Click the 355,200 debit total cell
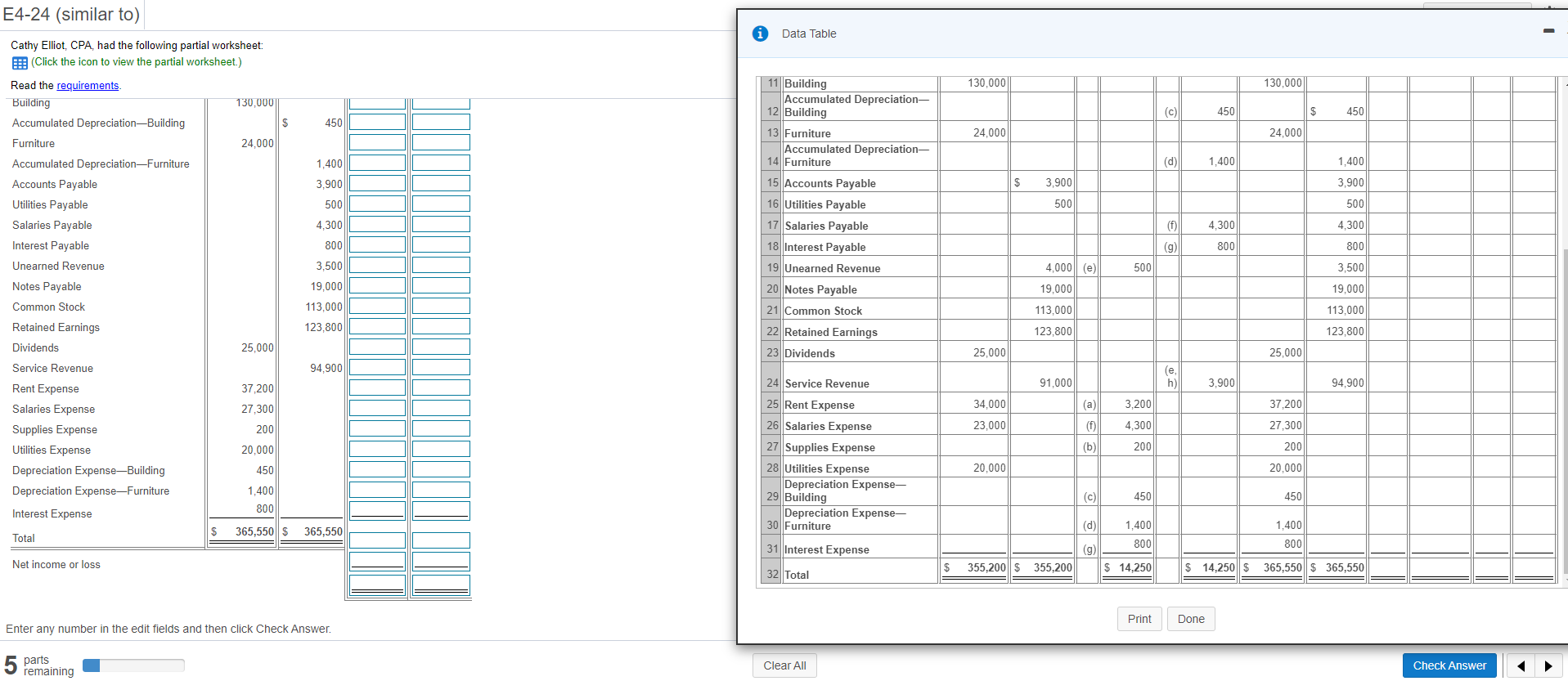Viewport: 1568px width, 681px height. 974,567
